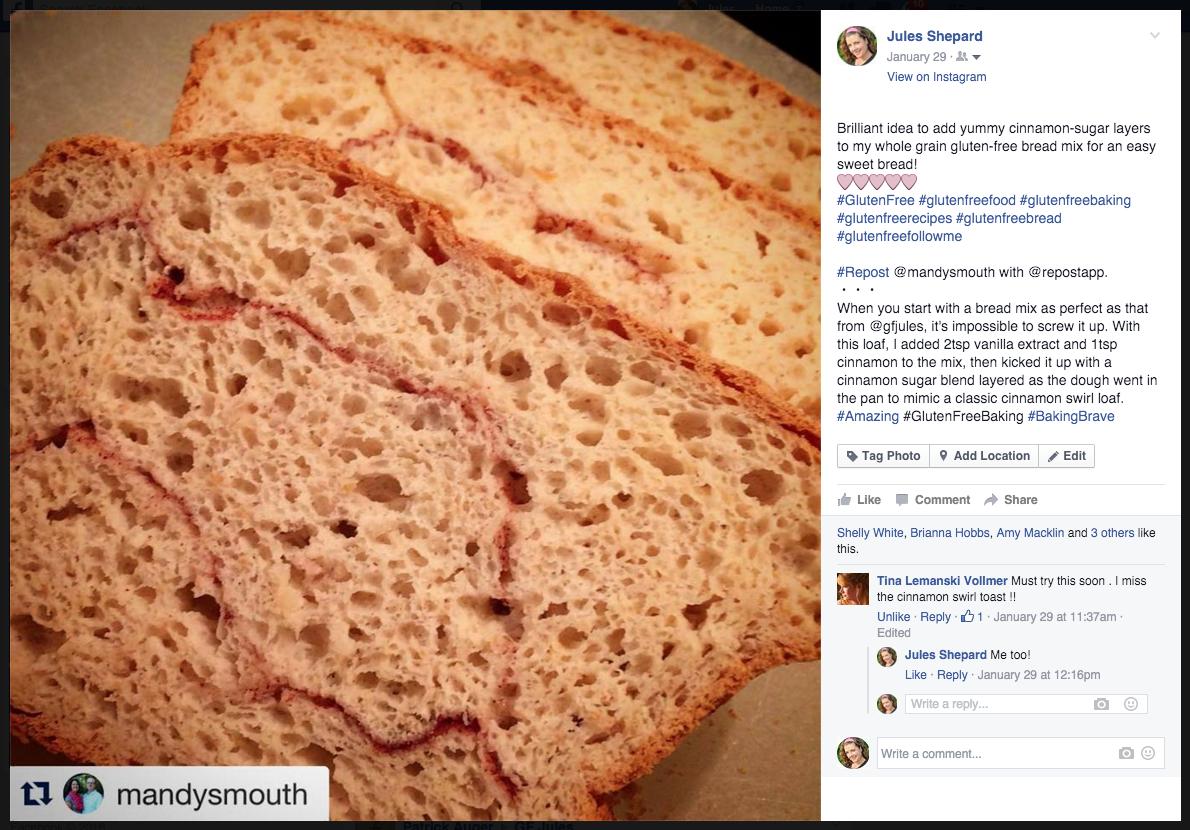
Task: Click emoji smiley in Write a comment box
Action: 1148,753
